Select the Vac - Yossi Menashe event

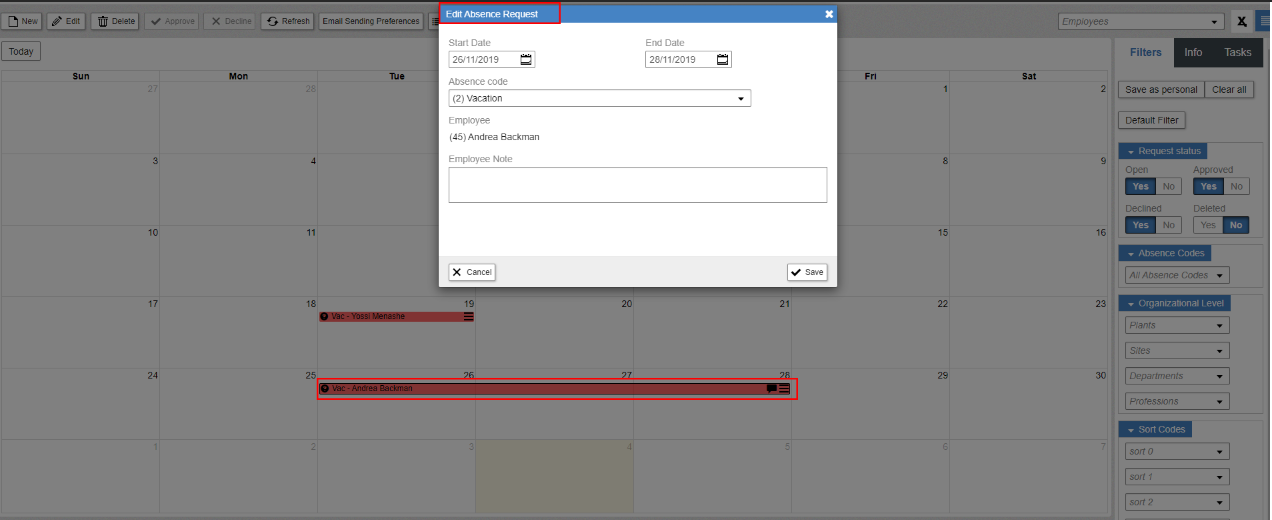(x=397, y=316)
